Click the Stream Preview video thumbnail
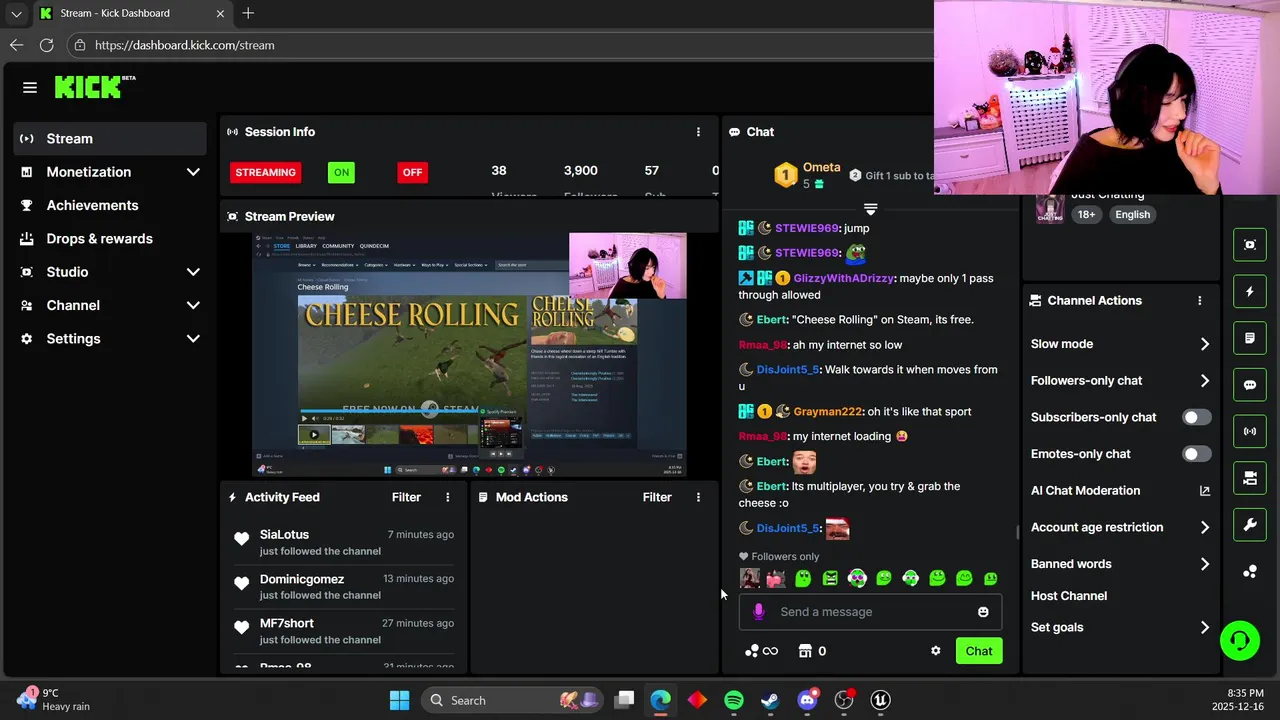 [469, 356]
